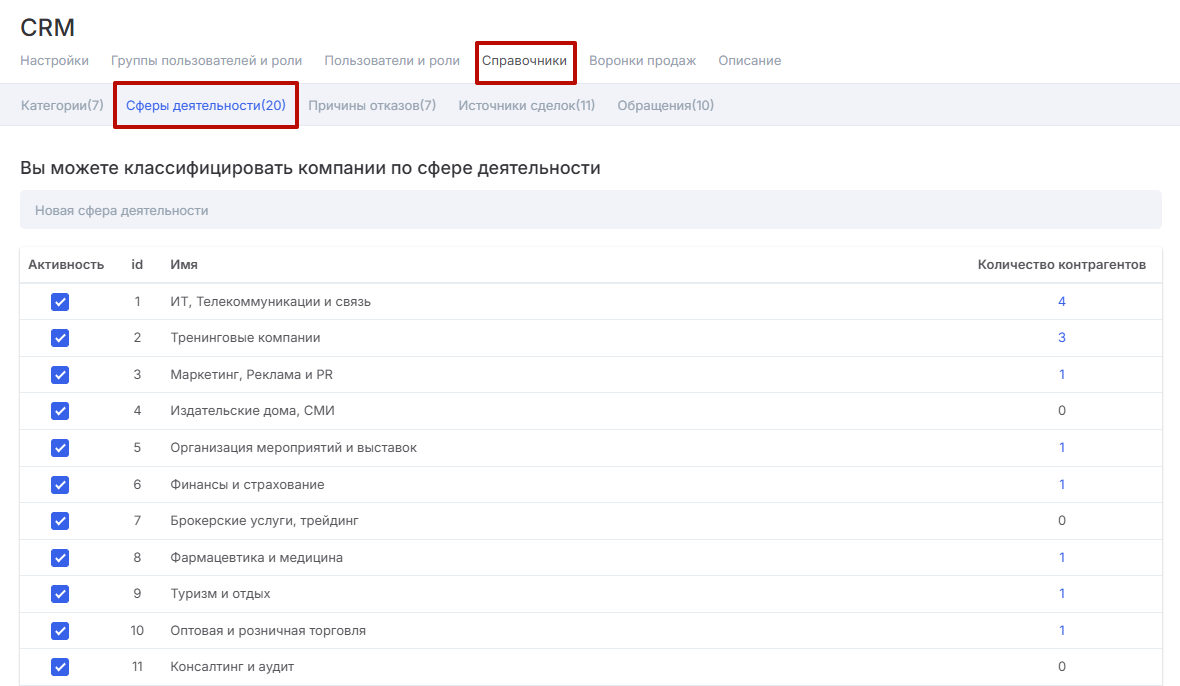Open counterparty count link for Фармацевтика и медицина
Screen dimensions: 1180x686
tap(1061, 558)
